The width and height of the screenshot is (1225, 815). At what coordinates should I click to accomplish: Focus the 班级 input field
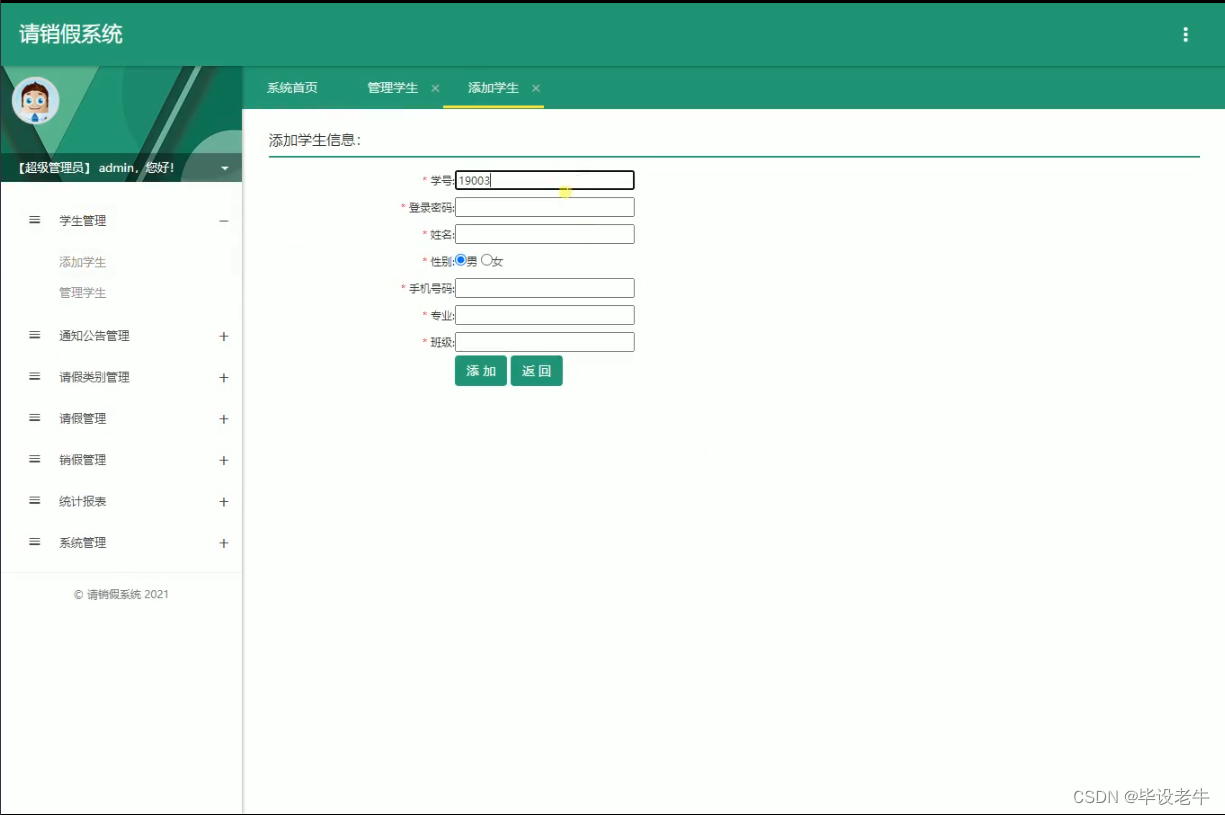coord(545,342)
